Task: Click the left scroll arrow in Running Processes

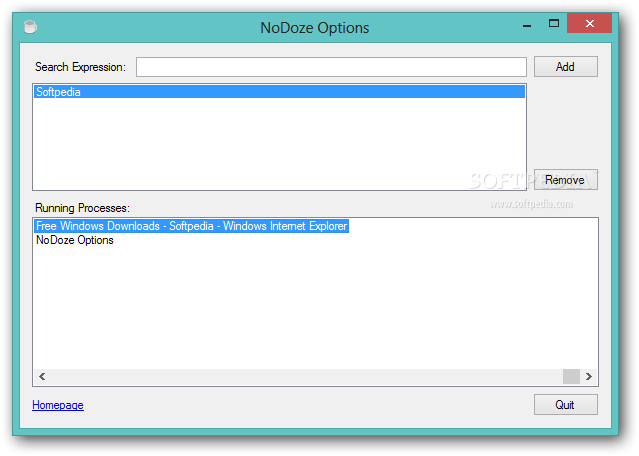Action: tap(42, 376)
